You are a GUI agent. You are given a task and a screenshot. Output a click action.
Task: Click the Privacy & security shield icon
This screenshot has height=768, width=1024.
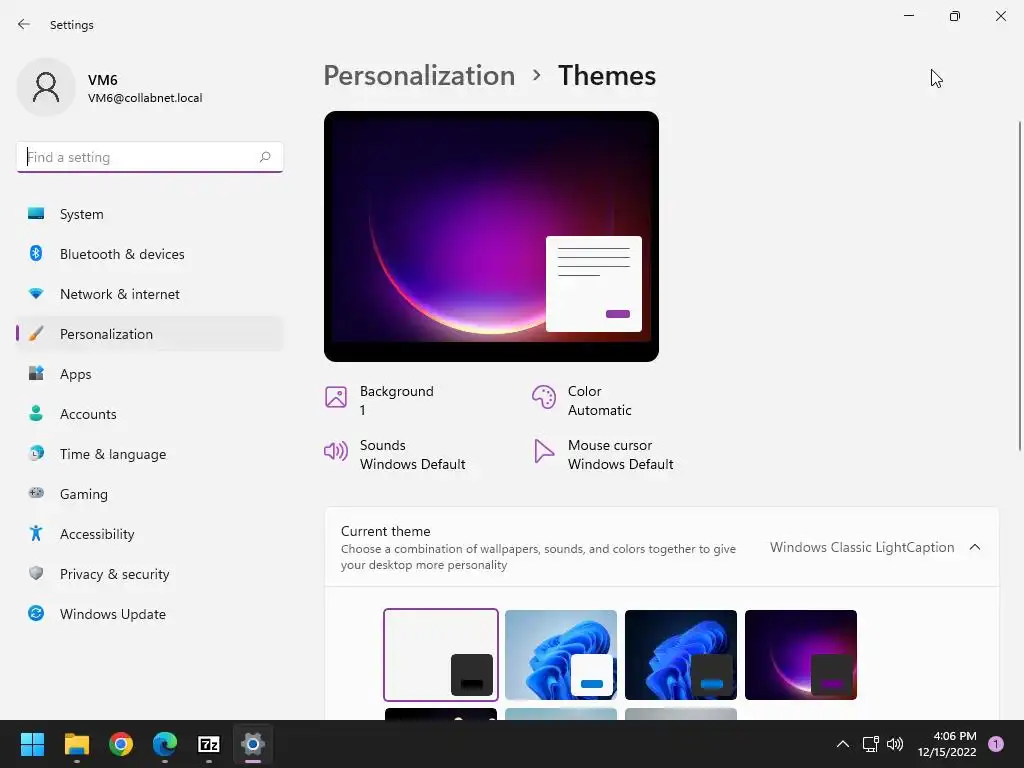coord(36,573)
